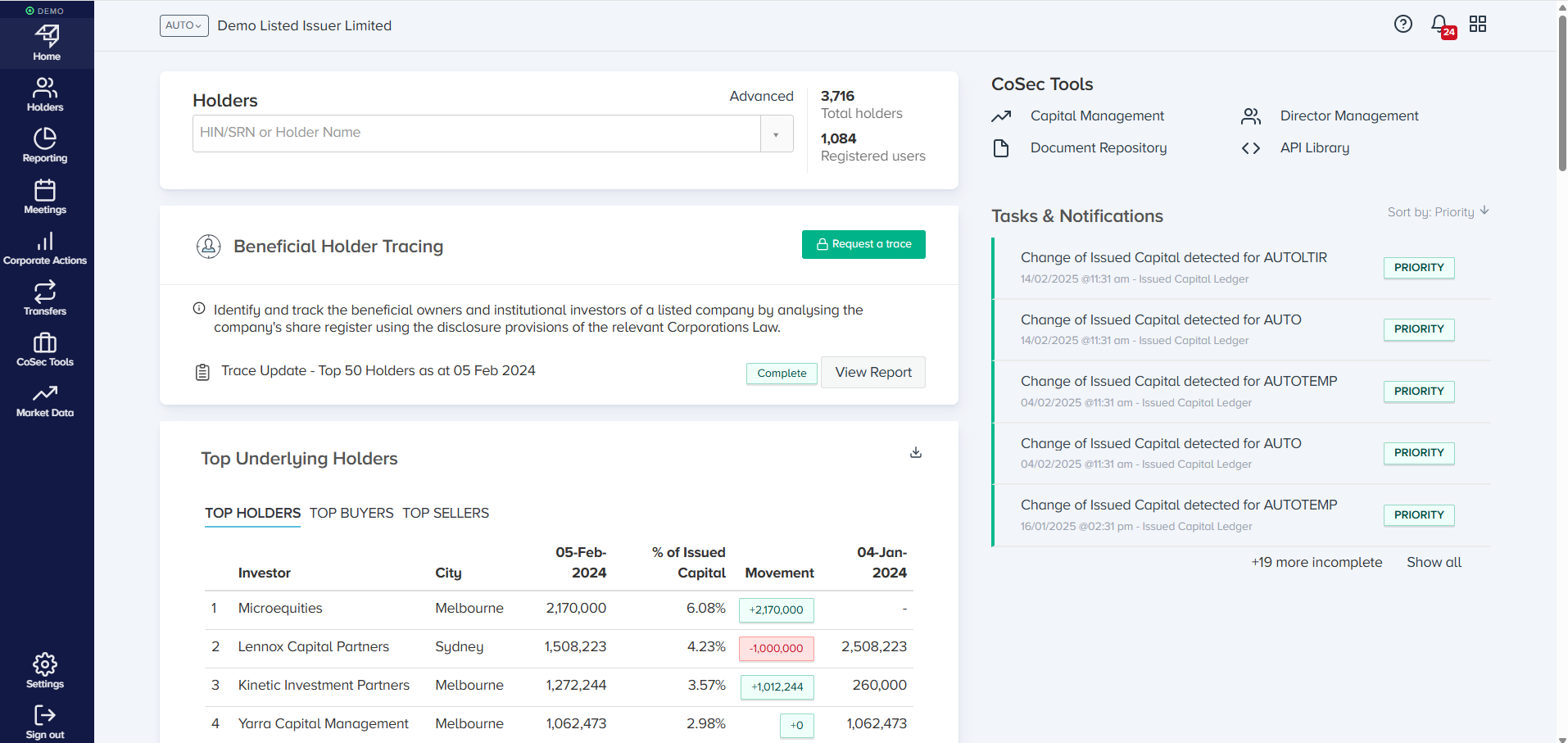Expand the holder search dropdown arrow
1568x743 pixels.
[x=776, y=134]
